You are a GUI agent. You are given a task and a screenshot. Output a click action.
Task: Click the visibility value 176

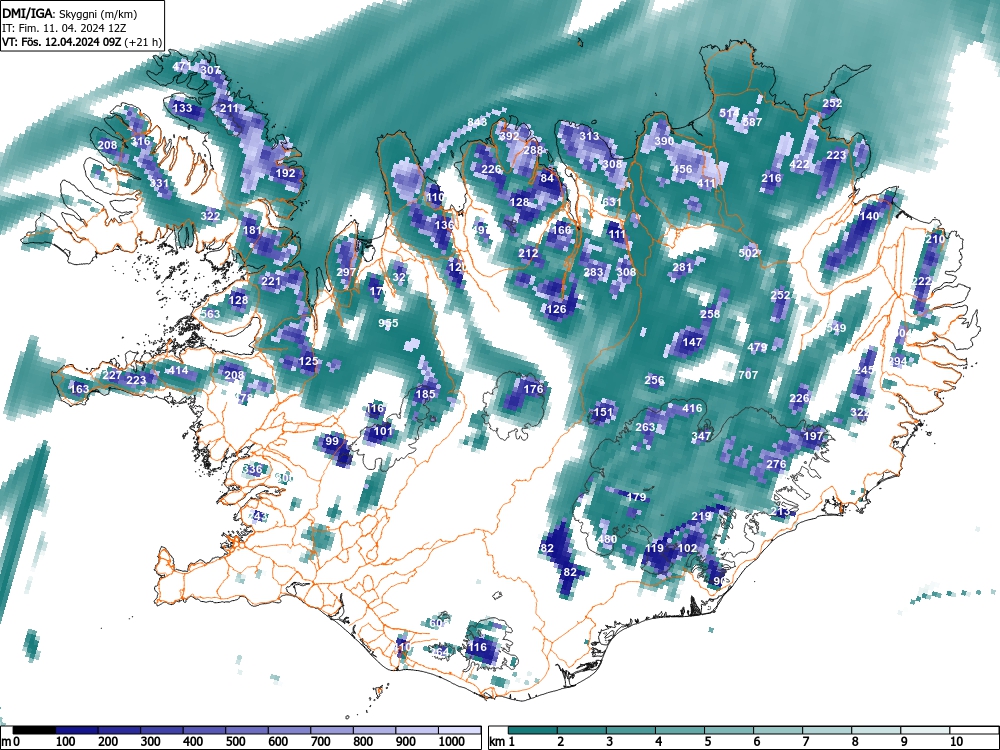pyautogui.click(x=533, y=388)
